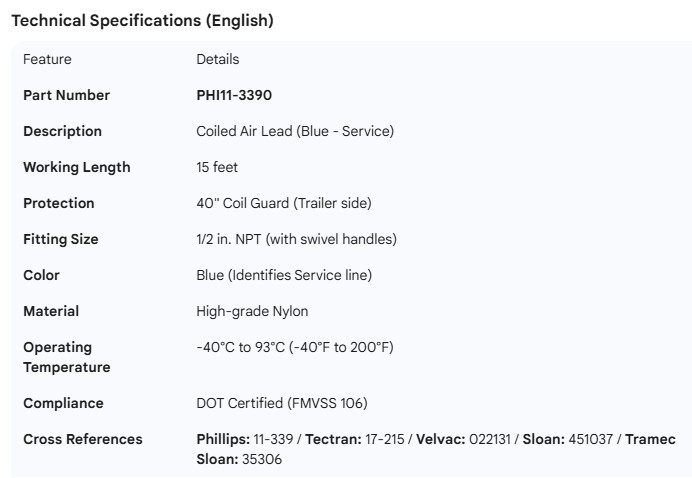Click the Working Length row label
692x478 pixels.
click(76, 167)
